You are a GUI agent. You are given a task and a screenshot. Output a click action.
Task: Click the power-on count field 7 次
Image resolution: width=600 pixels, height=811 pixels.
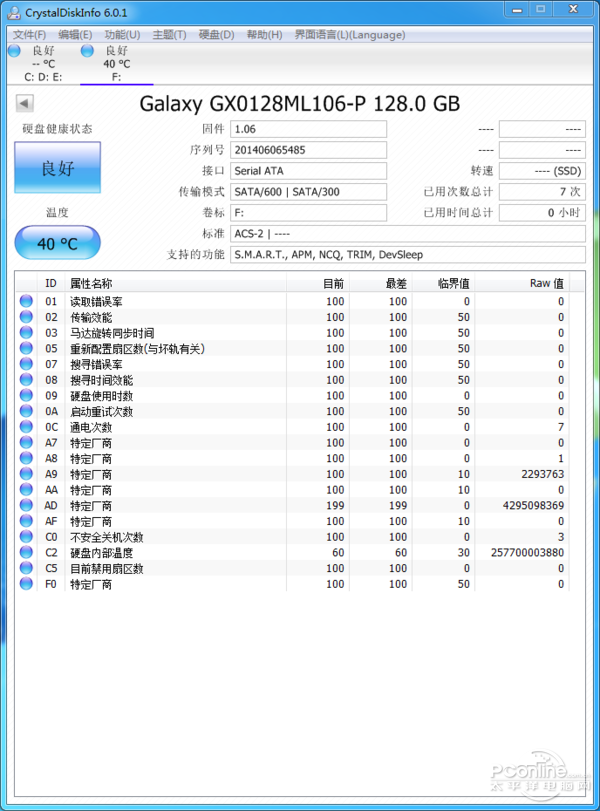(542, 192)
